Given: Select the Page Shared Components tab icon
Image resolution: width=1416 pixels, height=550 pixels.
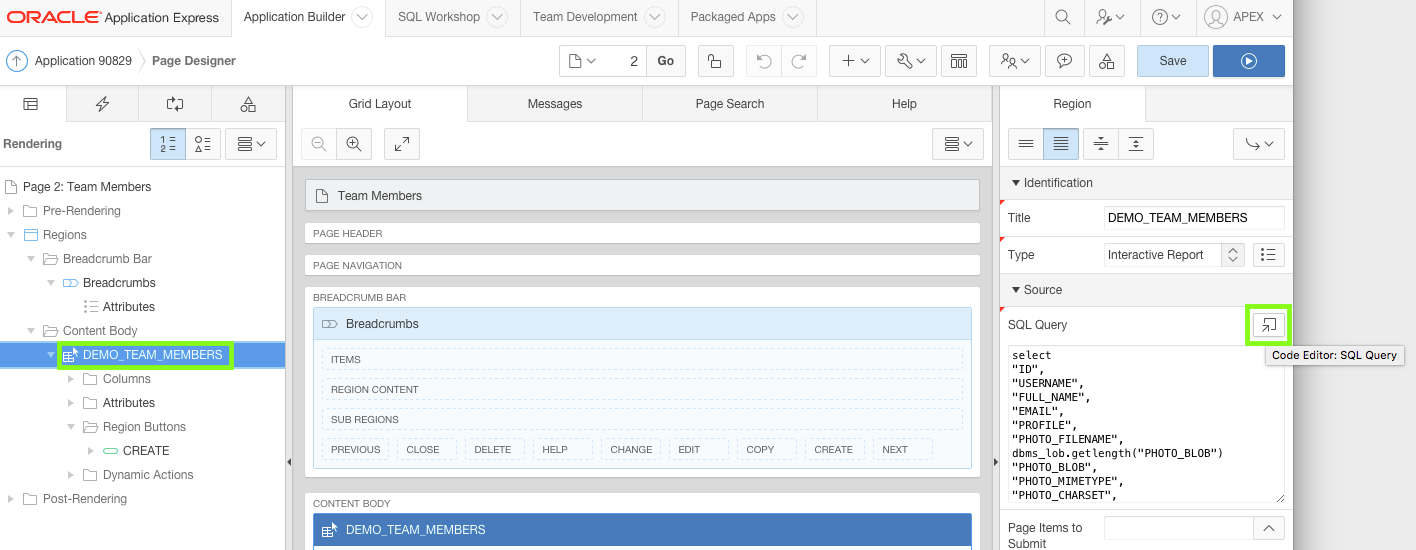Looking at the screenshot, I should click(248, 104).
